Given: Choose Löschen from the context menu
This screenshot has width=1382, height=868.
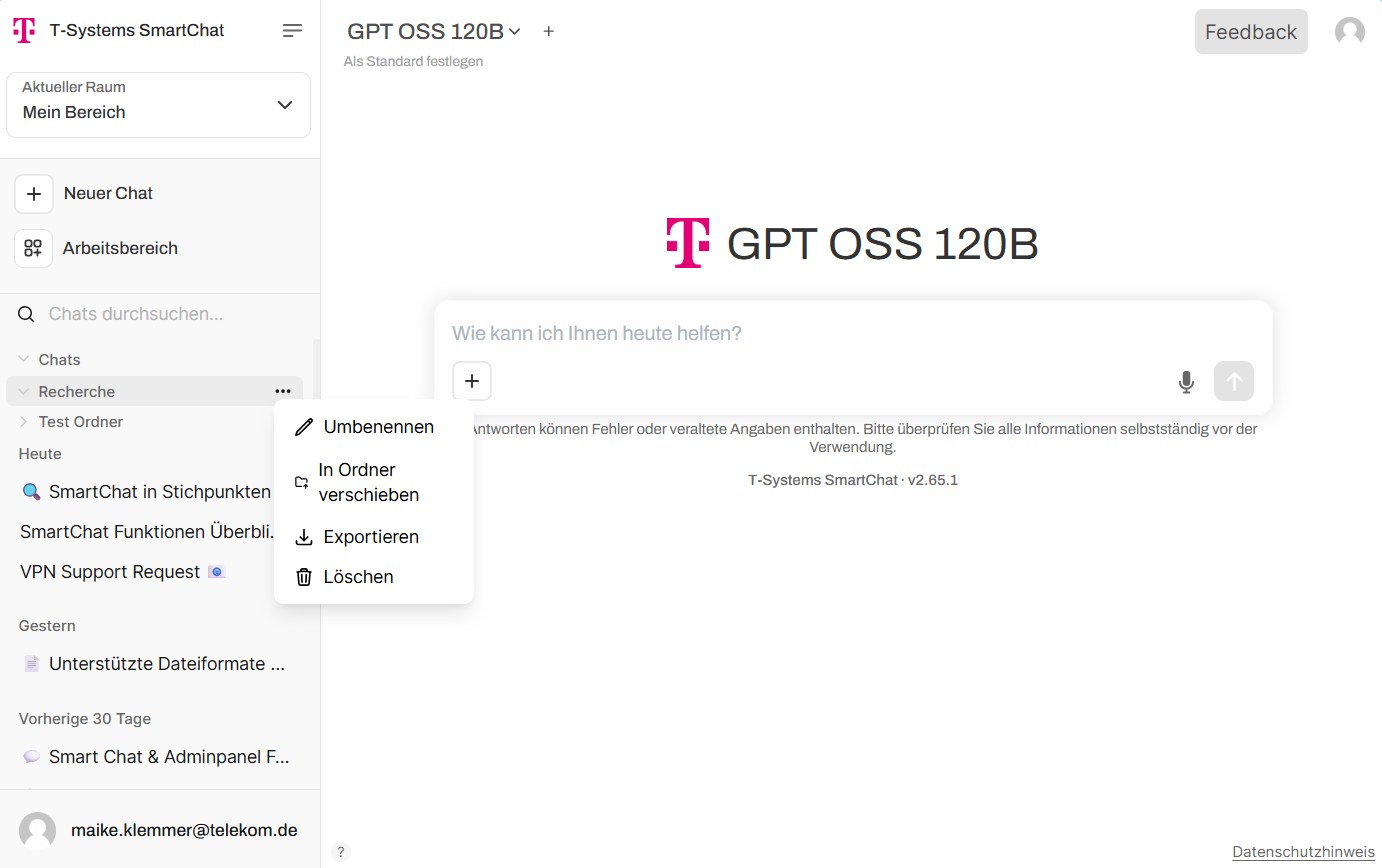Looking at the screenshot, I should coord(374,577).
